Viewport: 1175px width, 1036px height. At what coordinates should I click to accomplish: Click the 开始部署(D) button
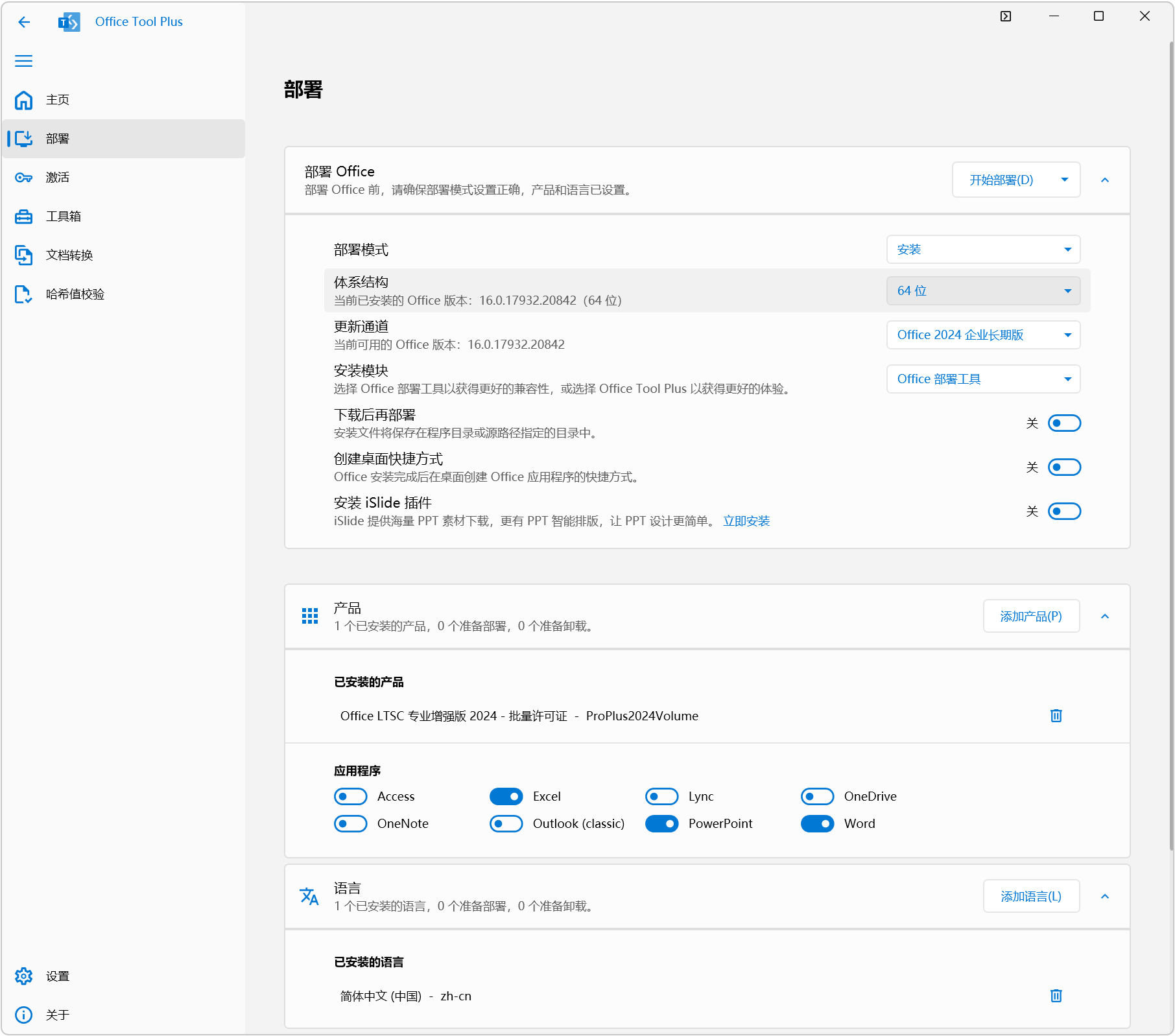(1001, 180)
